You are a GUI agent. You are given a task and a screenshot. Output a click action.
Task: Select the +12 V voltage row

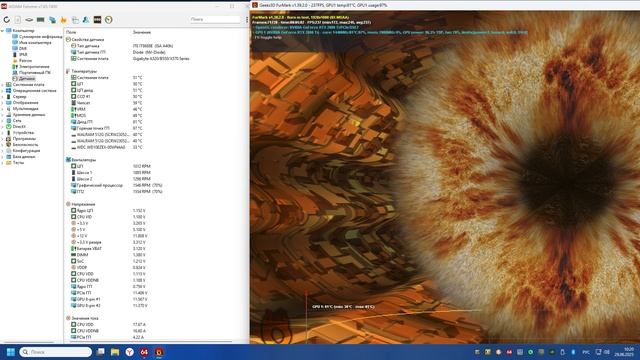(109, 236)
